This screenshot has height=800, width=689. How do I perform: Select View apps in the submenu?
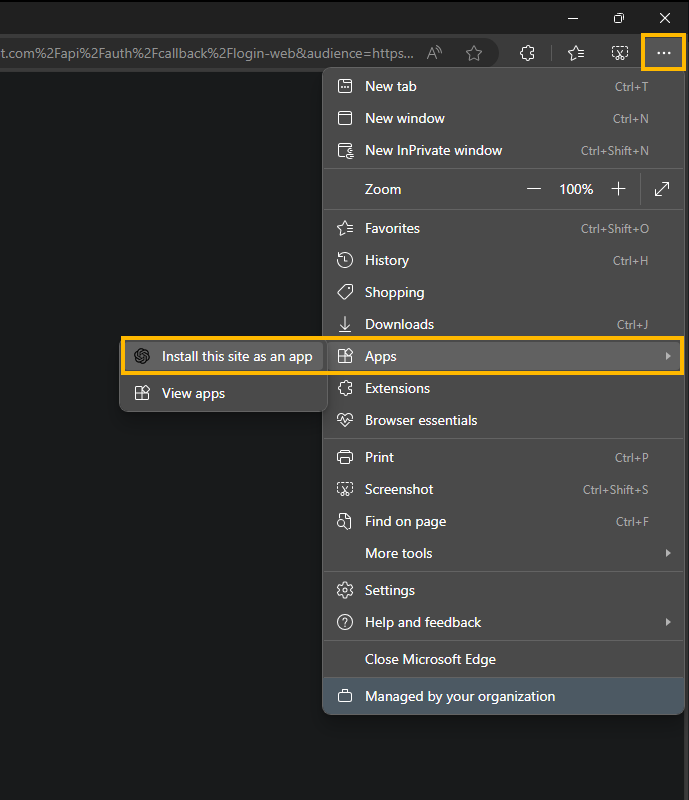(224, 393)
